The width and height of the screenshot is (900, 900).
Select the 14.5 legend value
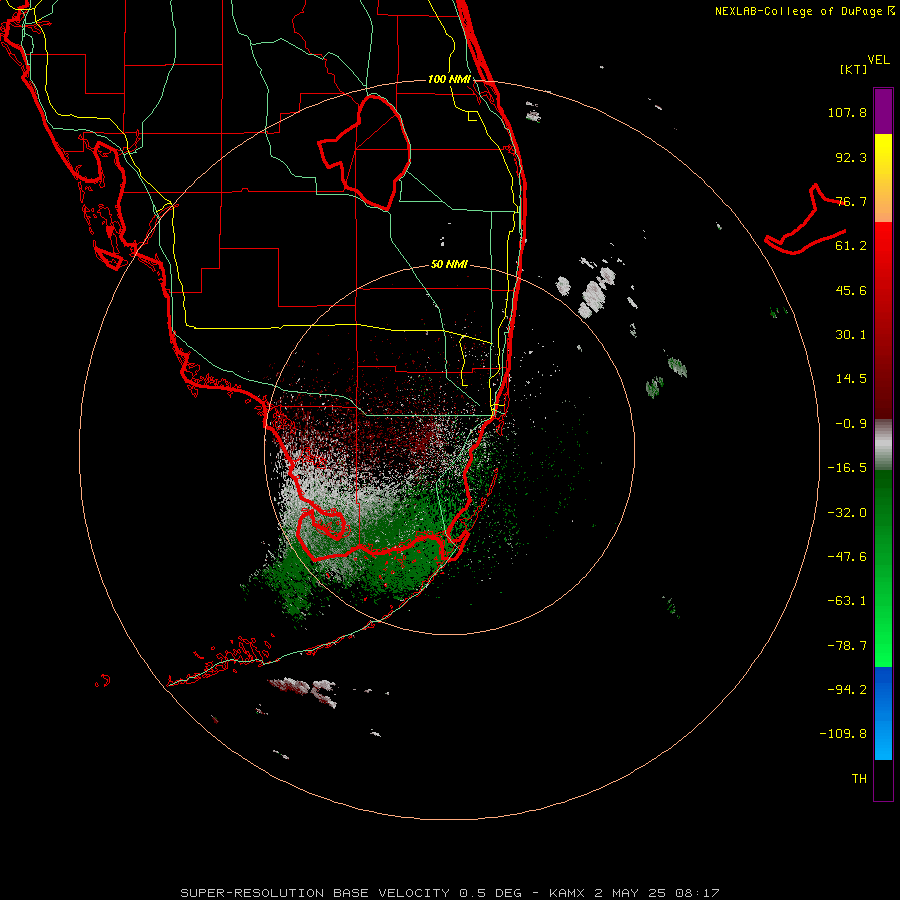coord(851,379)
